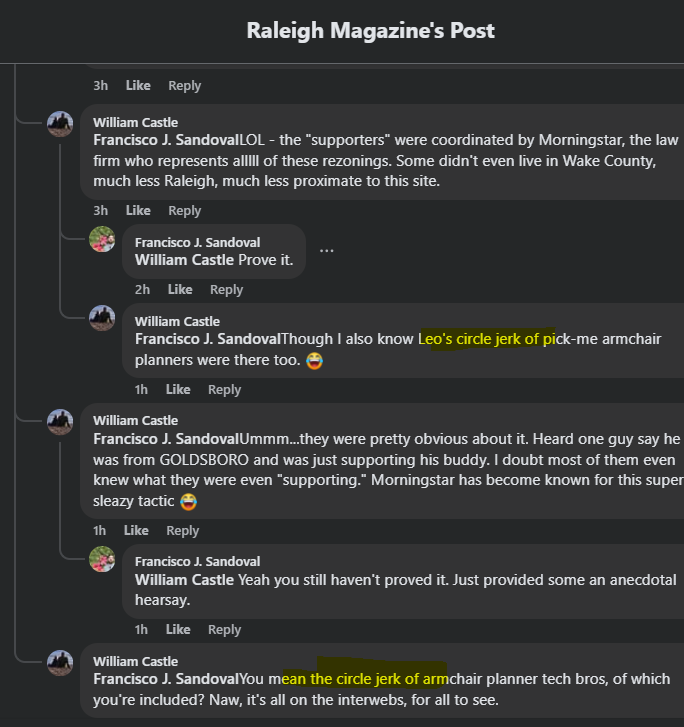Click the "2h" timestamp under "Prove it."

pos(142,290)
